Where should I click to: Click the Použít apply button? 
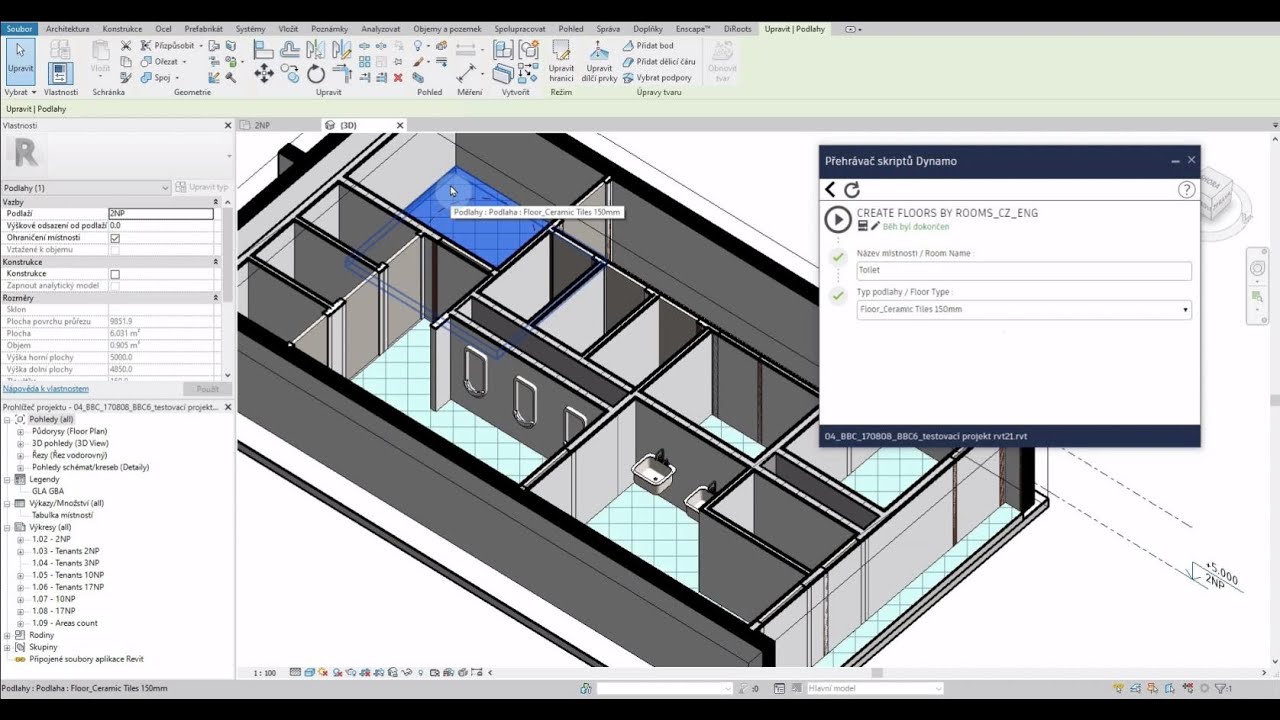(x=207, y=389)
